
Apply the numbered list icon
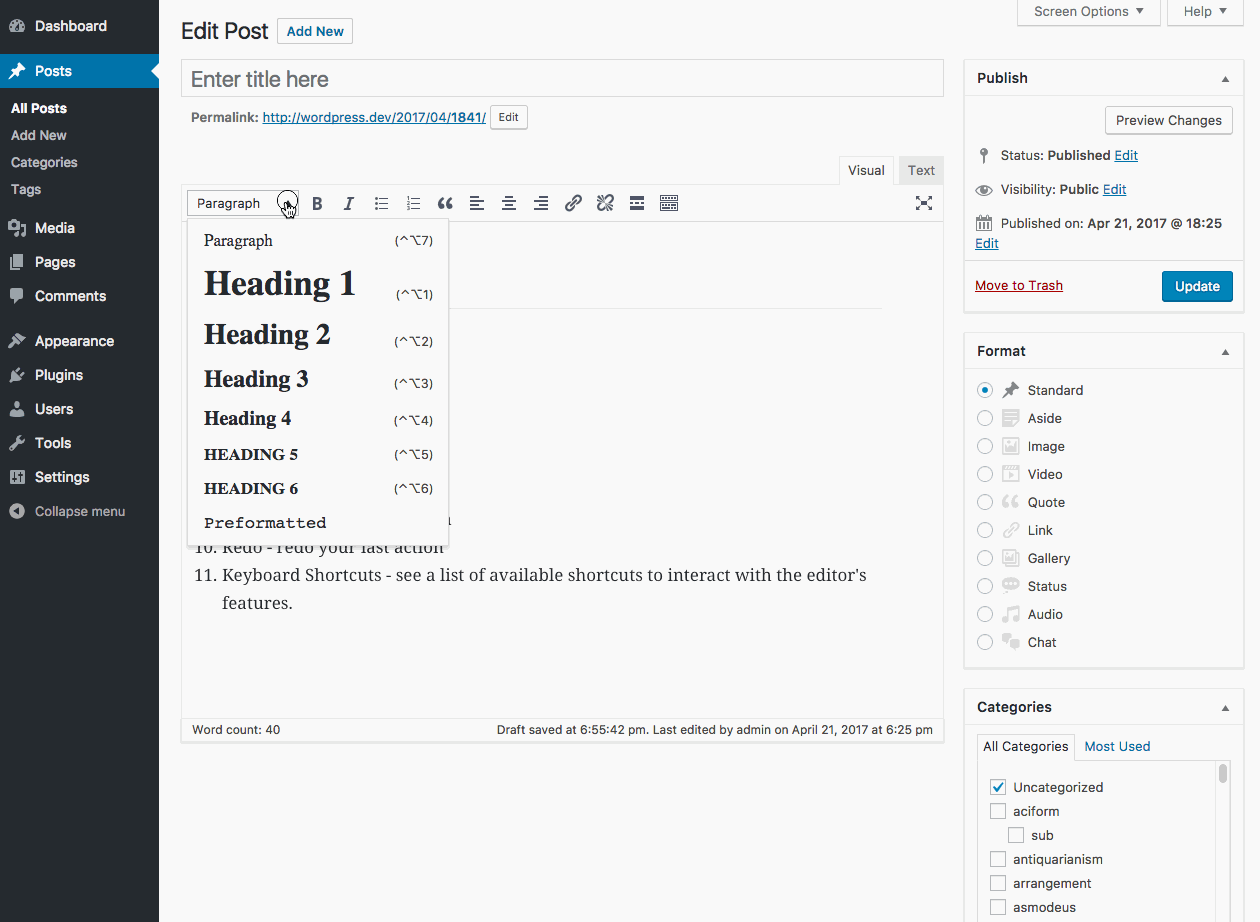(x=413, y=204)
